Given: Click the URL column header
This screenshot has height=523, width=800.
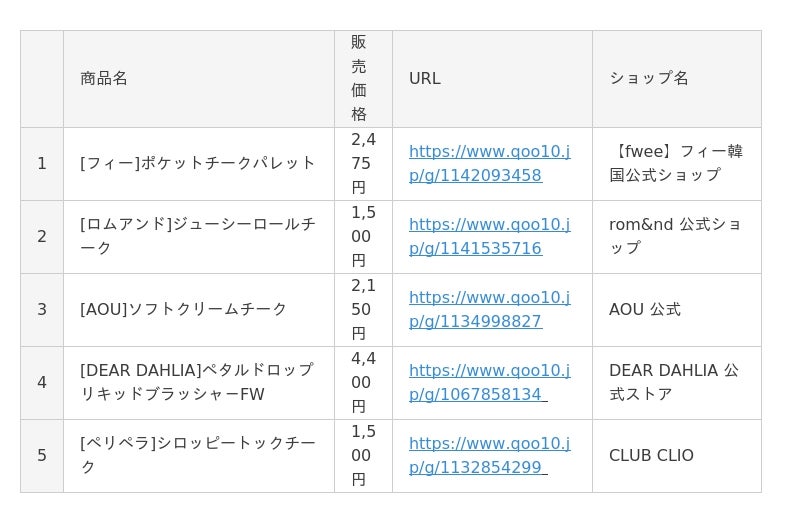Looking at the screenshot, I should click(492, 79).
